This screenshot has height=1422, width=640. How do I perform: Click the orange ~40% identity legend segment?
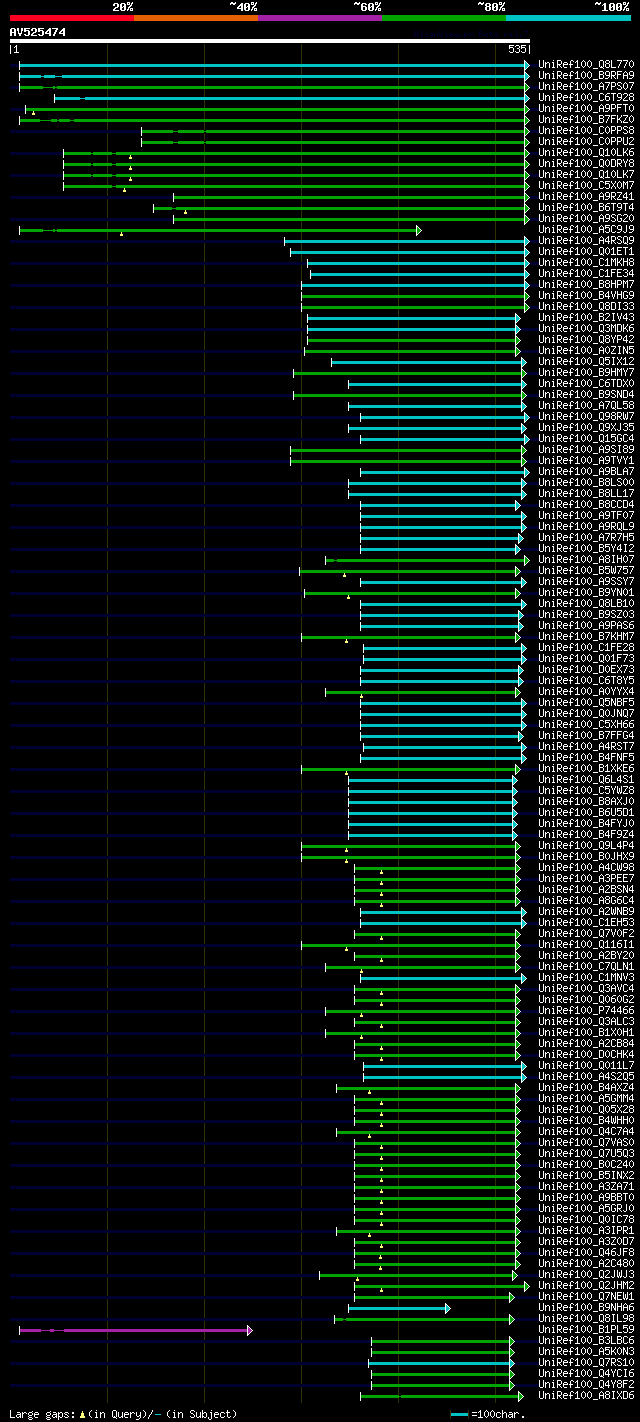[x=195, y=17]
